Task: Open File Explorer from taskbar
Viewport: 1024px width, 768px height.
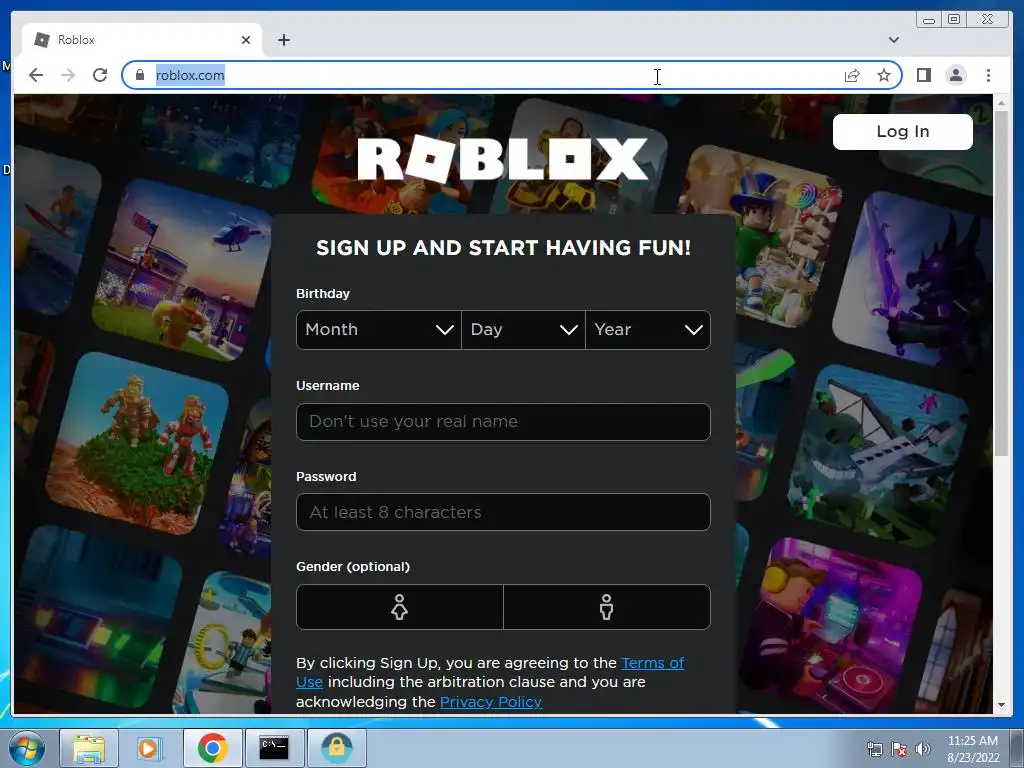Action: [89, 748]
